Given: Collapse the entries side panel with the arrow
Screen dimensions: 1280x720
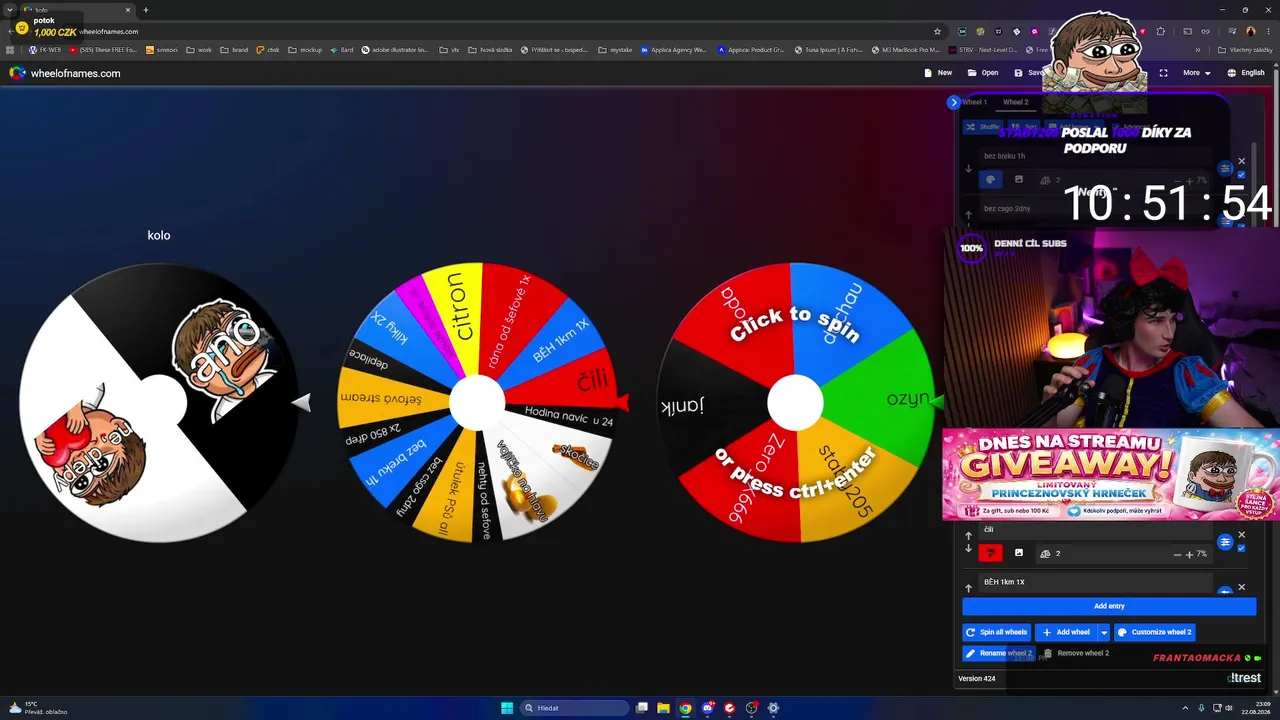Looking at the screenshot, I should click(953, 102).
